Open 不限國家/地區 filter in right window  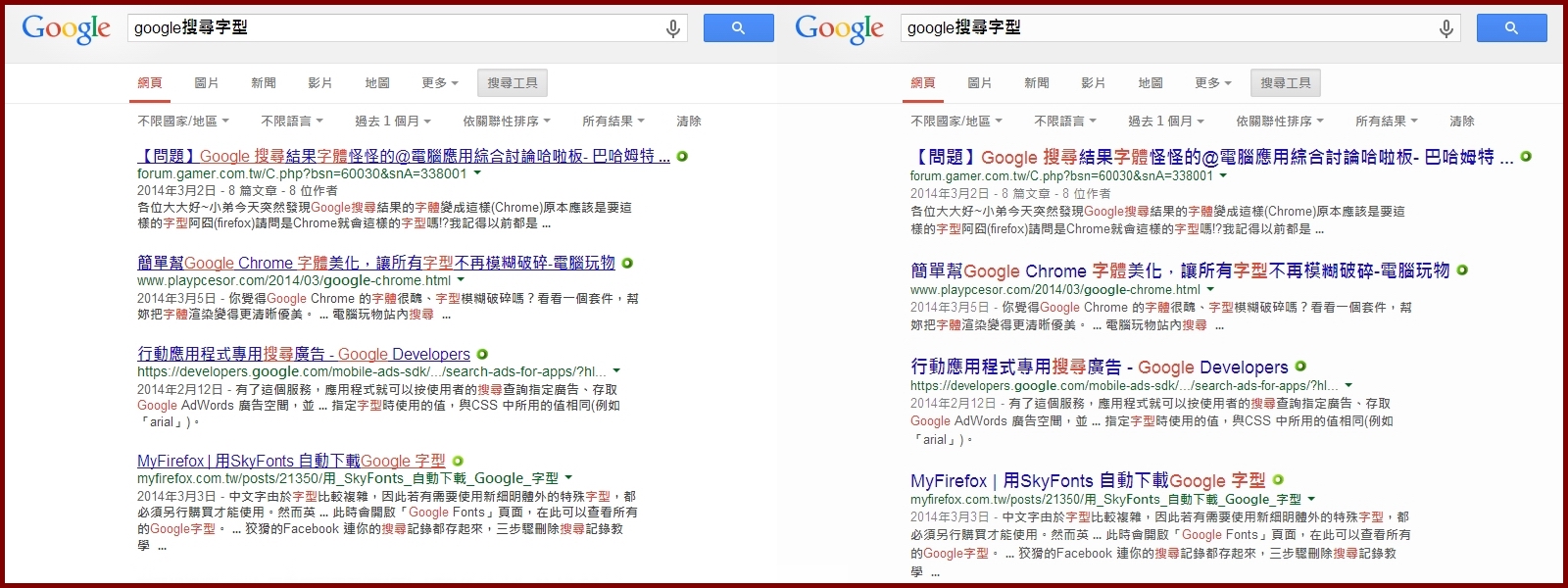tap(956, 122)
